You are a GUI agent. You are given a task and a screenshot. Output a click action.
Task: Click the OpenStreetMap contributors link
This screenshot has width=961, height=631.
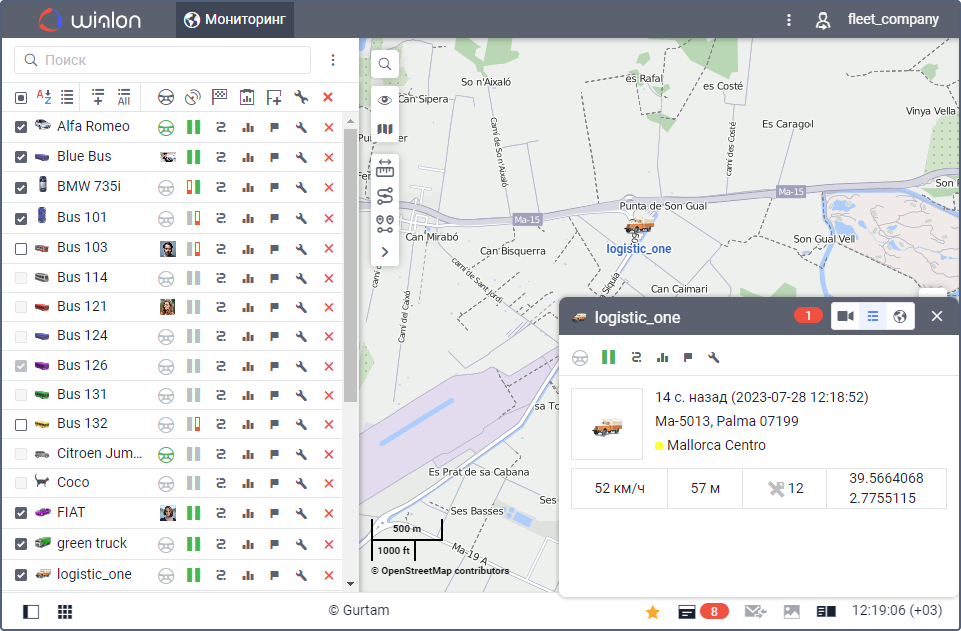(440, 571)
